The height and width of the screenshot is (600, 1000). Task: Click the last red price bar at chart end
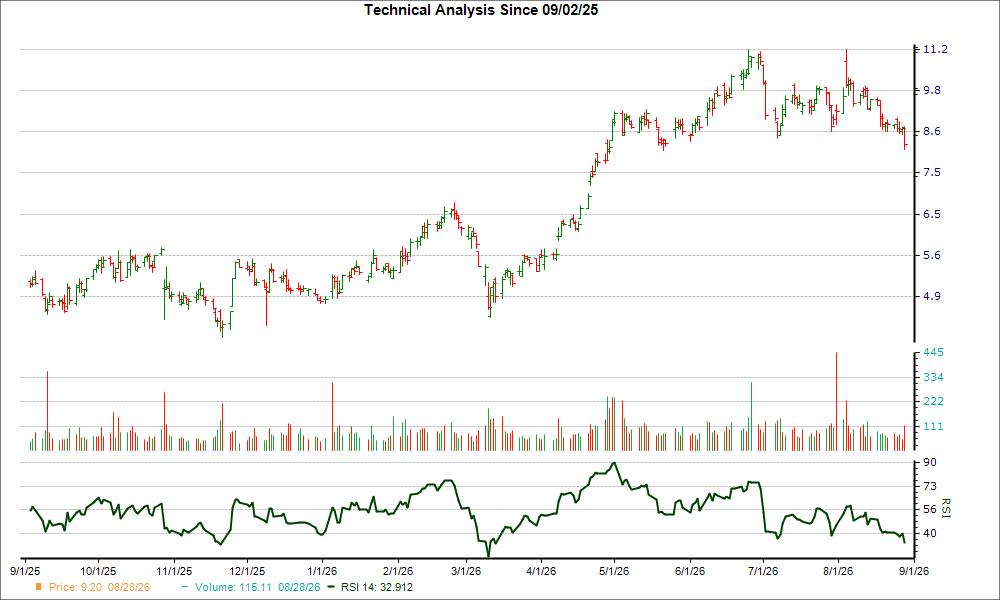[905, 139]
